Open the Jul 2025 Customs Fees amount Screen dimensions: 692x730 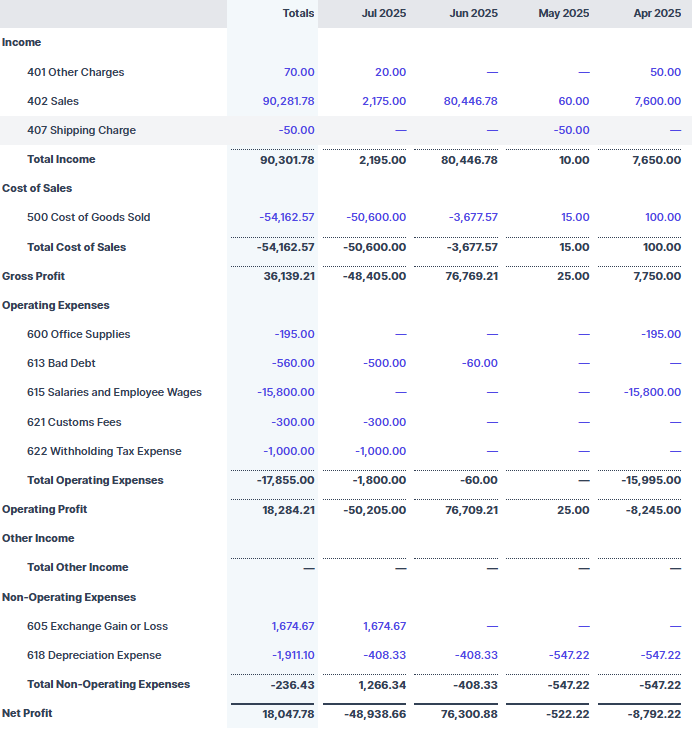(384, 422)
